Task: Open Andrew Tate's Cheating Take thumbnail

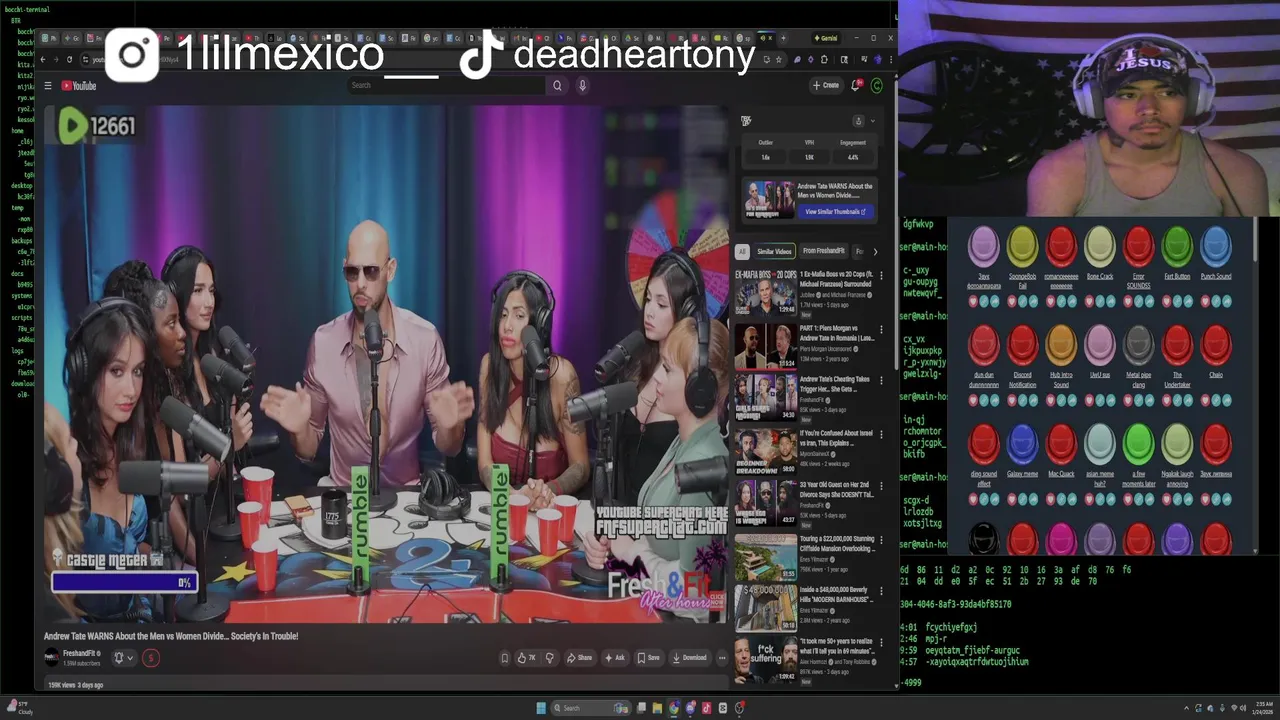Action: 766,398
